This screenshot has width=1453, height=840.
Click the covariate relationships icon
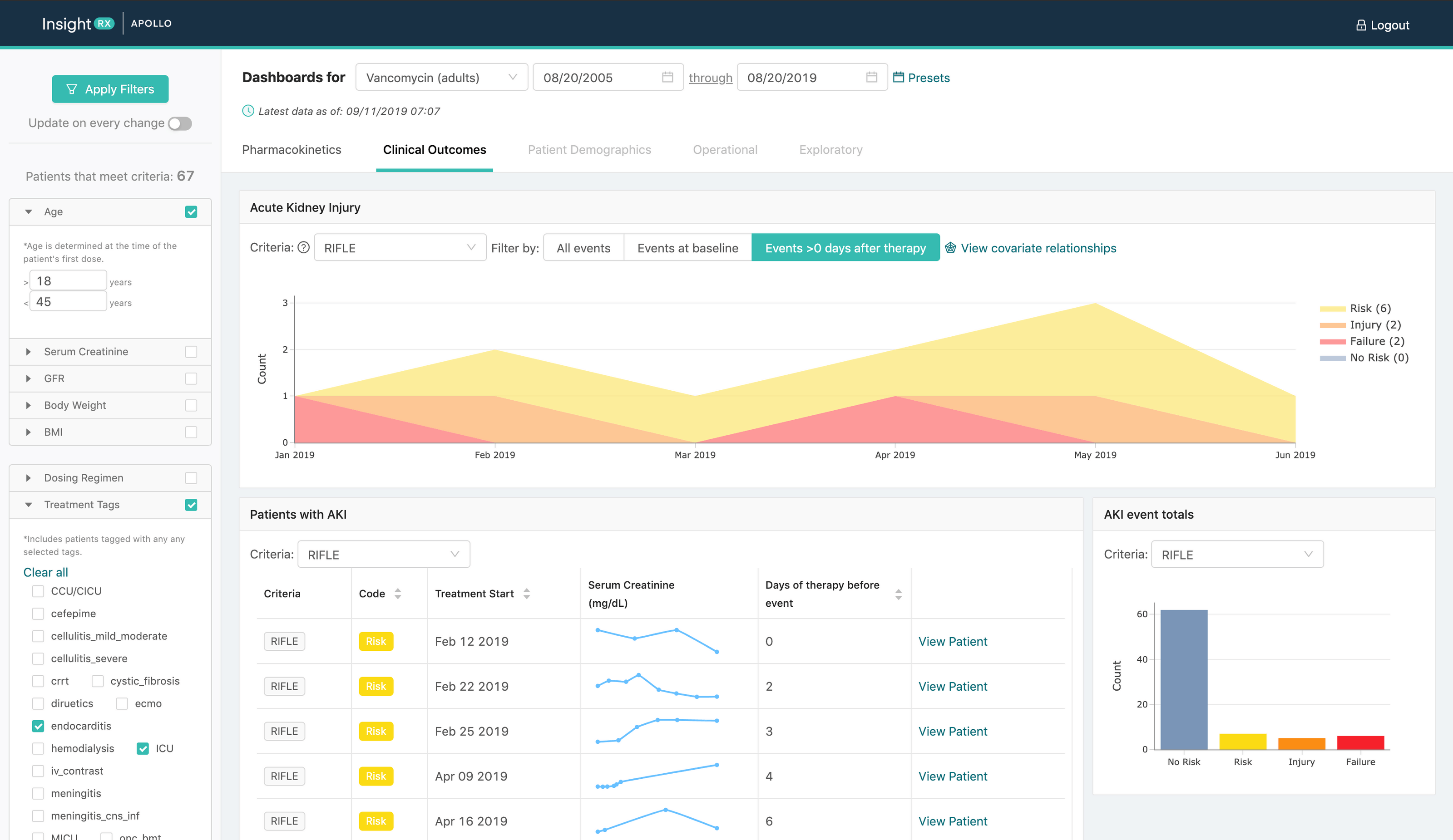pyautogui.click(x=950, y=248)
